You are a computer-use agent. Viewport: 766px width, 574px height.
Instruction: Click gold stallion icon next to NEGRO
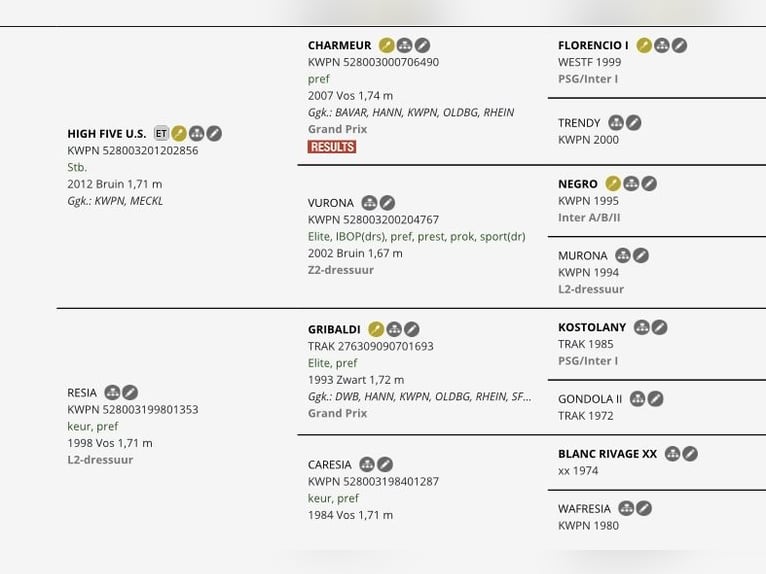(613, 184)
